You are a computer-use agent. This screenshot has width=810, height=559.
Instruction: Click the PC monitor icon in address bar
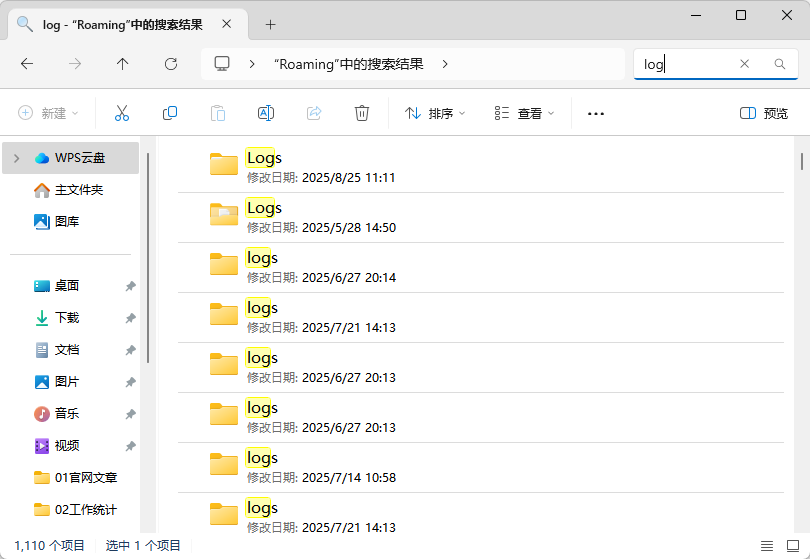(222, 64)
